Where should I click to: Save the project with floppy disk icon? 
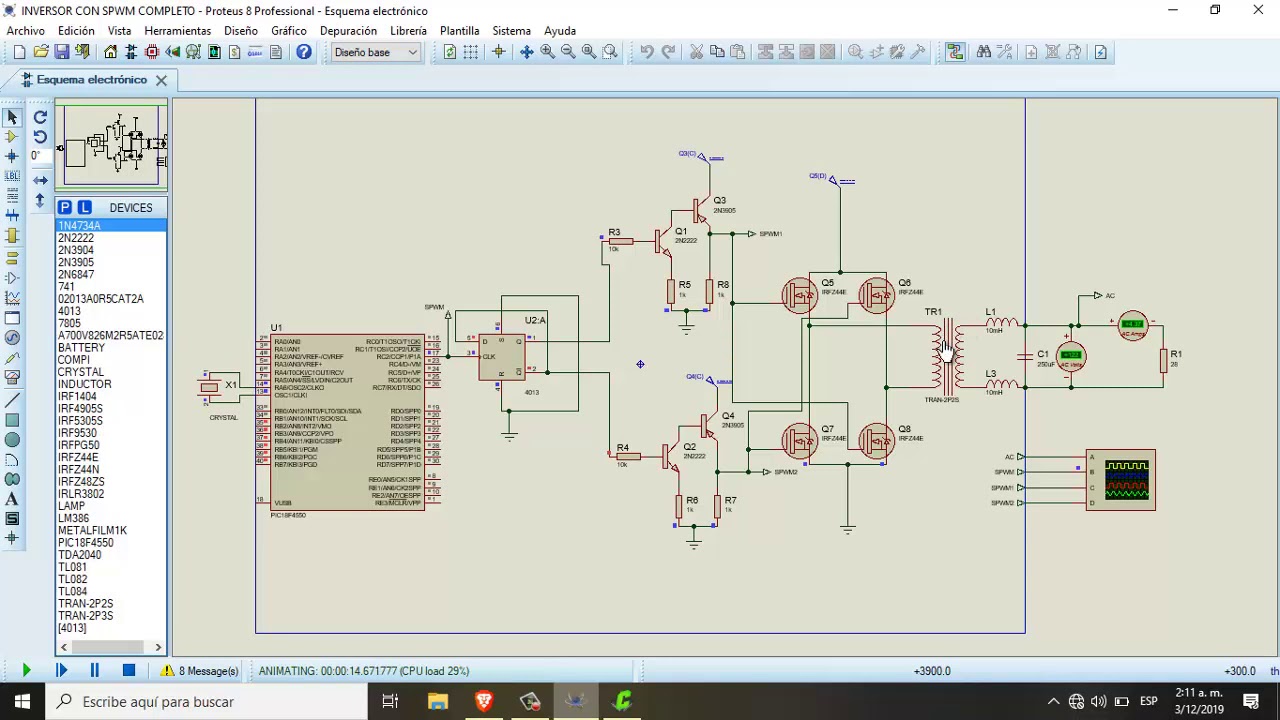[62, 52]
